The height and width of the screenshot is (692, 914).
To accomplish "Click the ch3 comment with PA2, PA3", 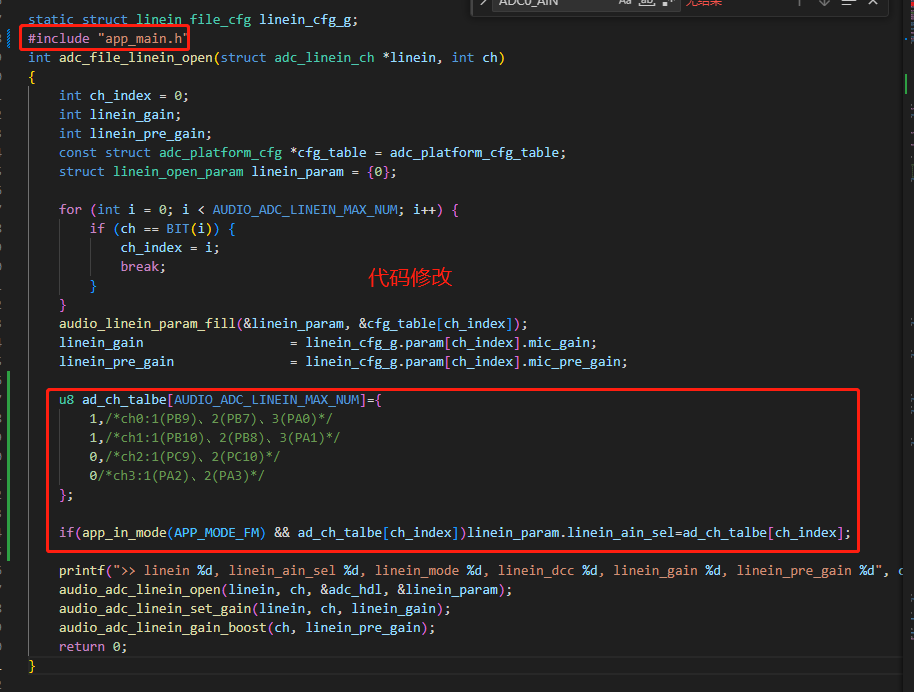I will [181, 476].
